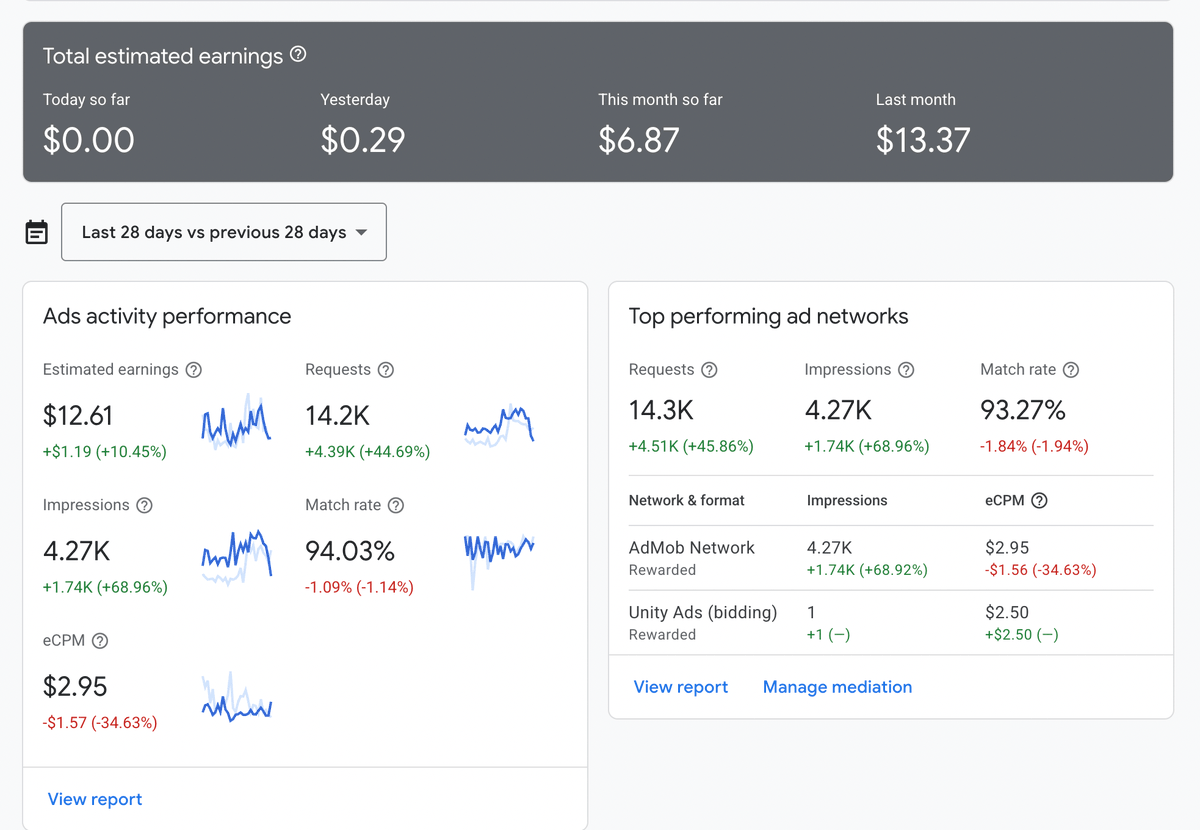Open View report link in Ads activity performance

point(95,799)
